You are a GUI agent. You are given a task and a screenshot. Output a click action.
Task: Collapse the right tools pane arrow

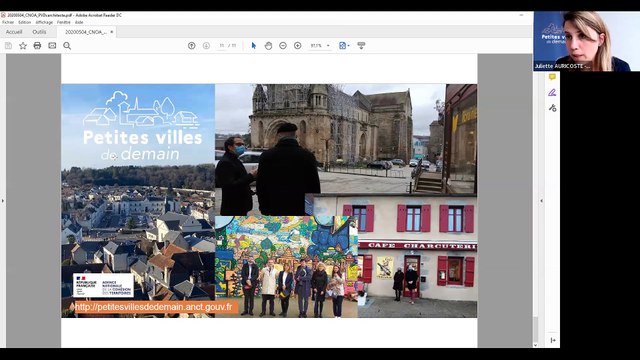541,200
